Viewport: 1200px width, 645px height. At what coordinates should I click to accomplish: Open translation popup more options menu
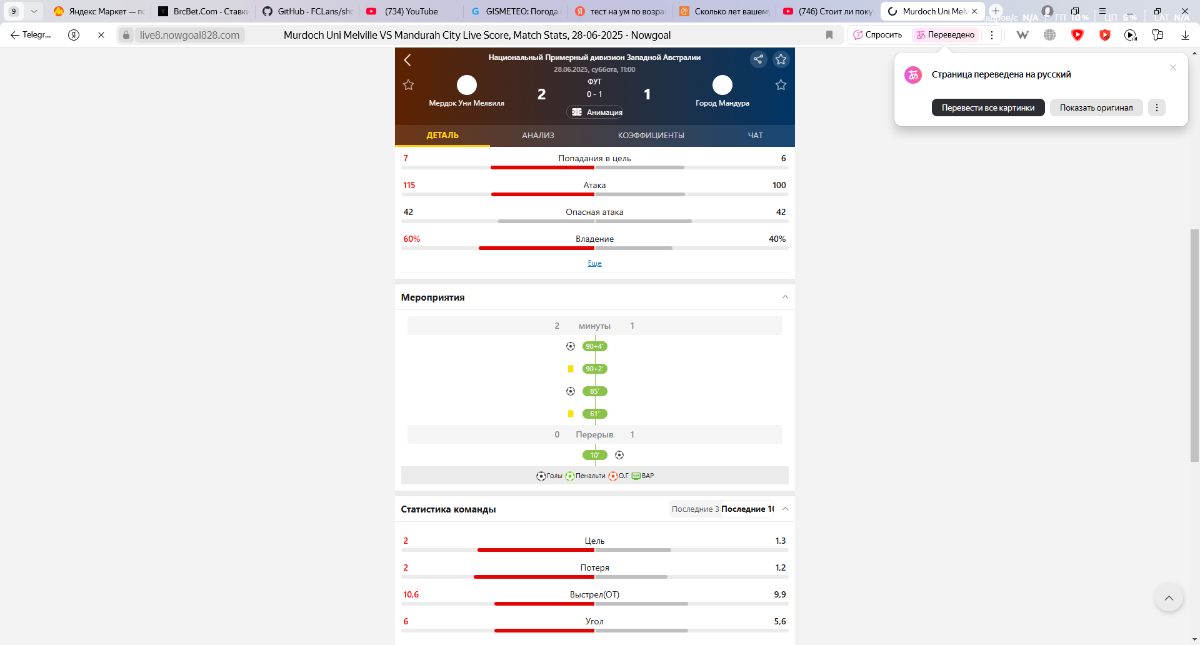[x=1156, y=108]
